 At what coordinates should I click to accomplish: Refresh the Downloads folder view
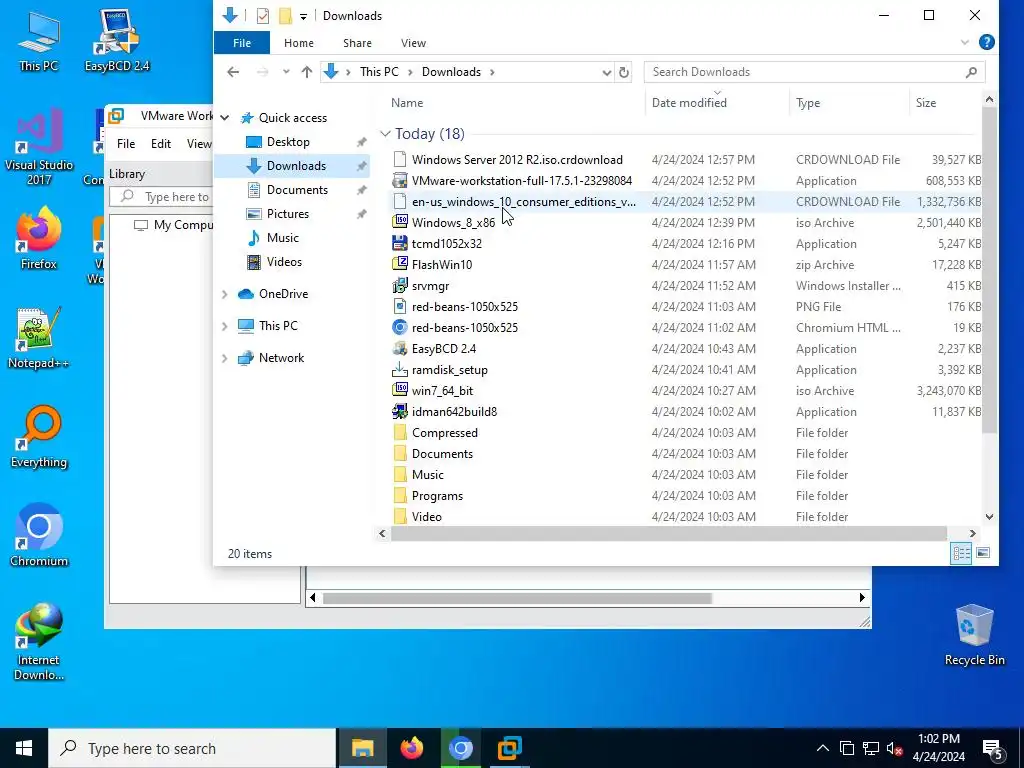tap(624, 72)
